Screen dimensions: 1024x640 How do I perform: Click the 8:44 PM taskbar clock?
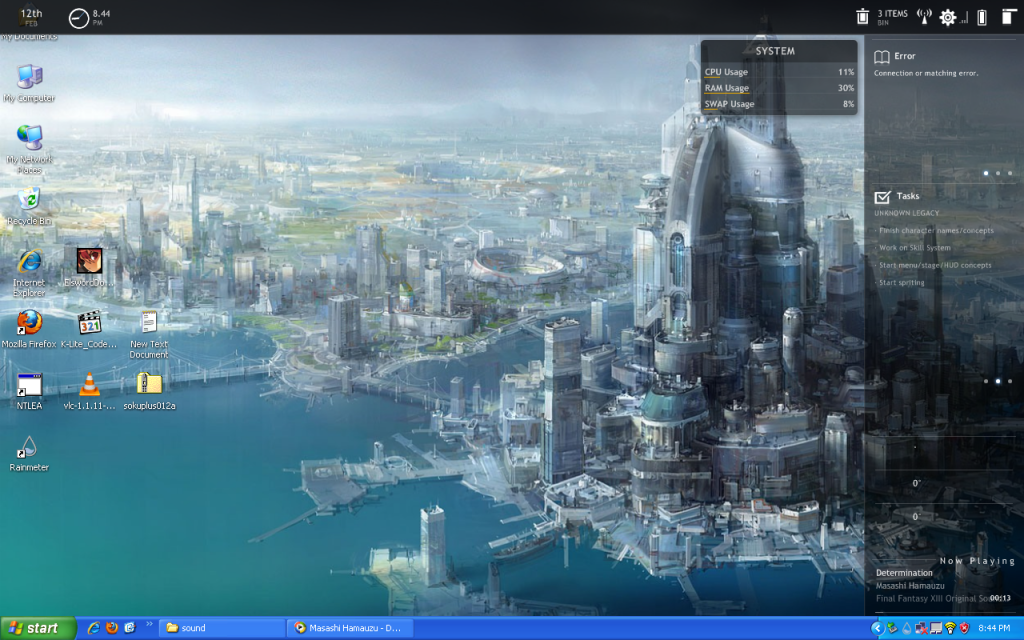[x=994, y=628]
